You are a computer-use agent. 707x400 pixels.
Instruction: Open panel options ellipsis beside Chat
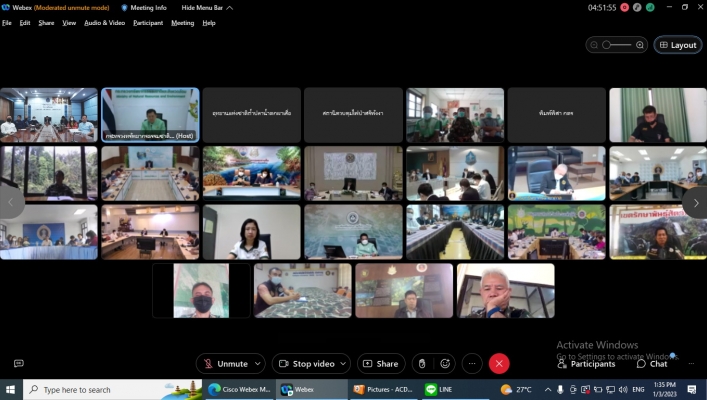691,363
